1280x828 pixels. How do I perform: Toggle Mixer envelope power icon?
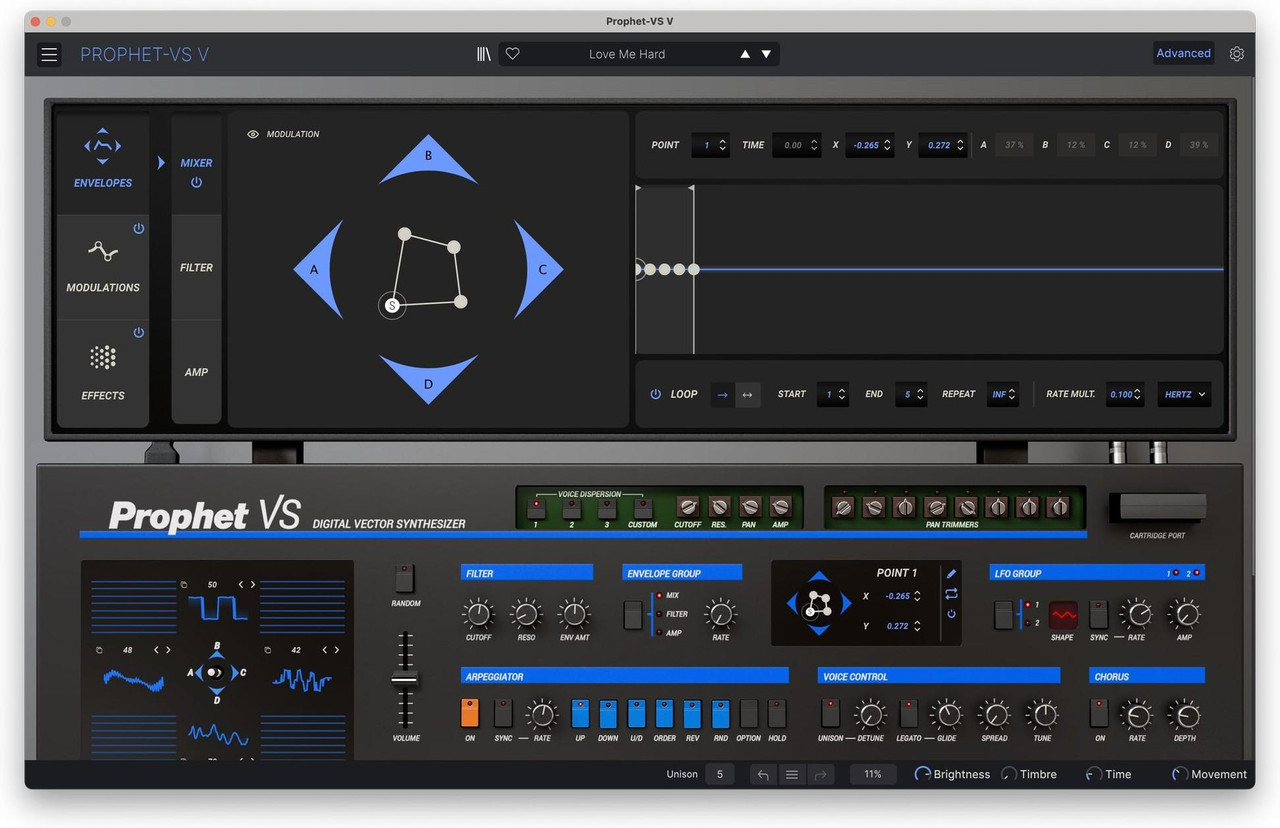[196, 183]
